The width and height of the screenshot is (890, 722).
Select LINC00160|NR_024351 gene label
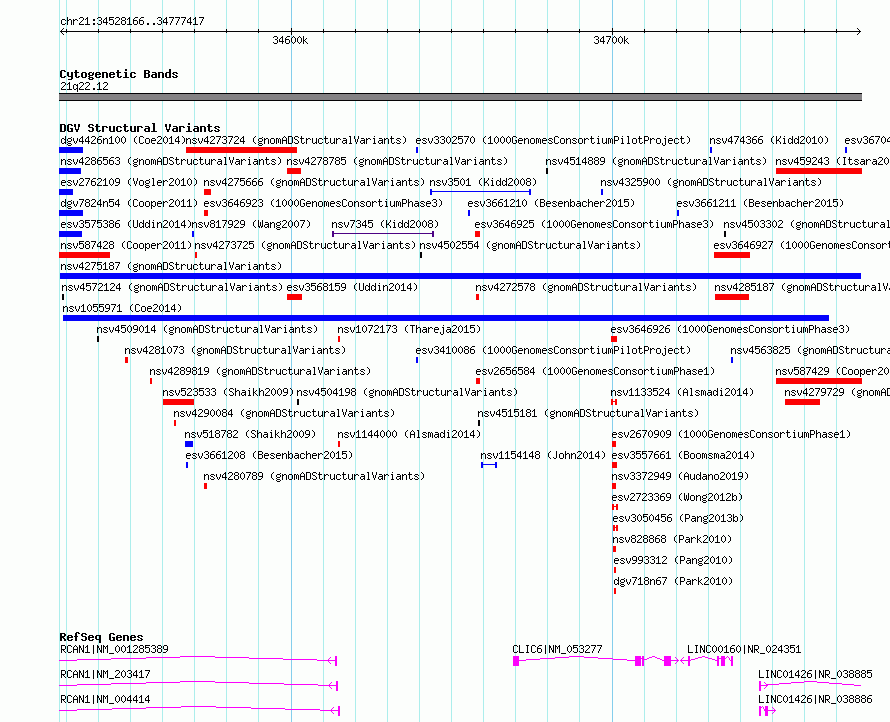pyautogui.click(x=744, y=649)
